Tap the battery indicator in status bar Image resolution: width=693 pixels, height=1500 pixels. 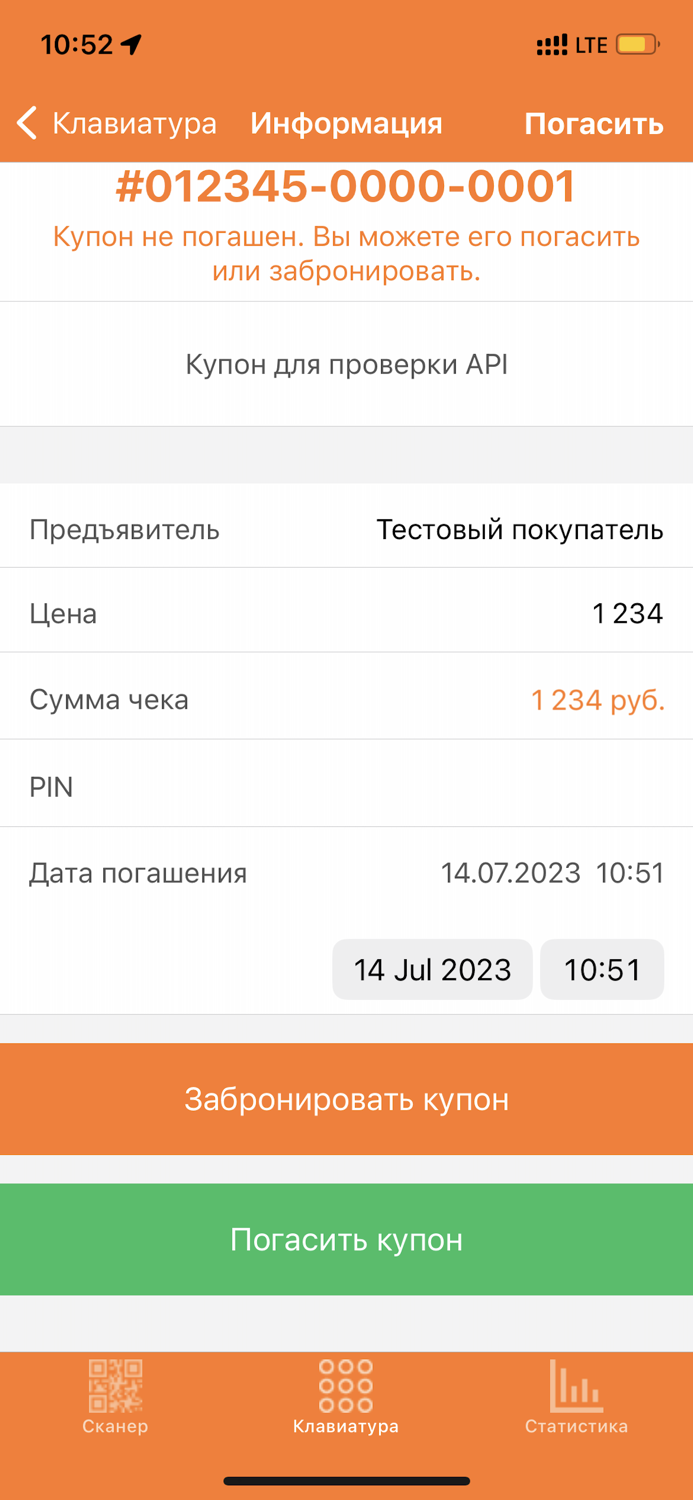[634, 44]
